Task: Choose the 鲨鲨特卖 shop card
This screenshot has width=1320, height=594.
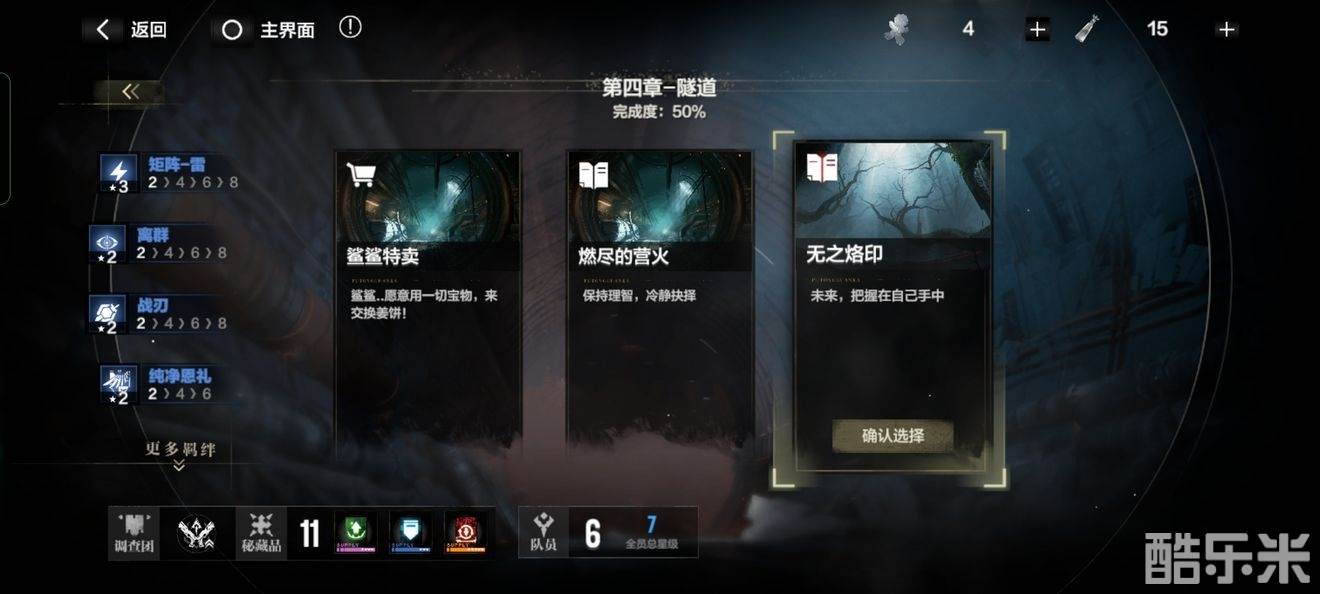Action: 428,300
